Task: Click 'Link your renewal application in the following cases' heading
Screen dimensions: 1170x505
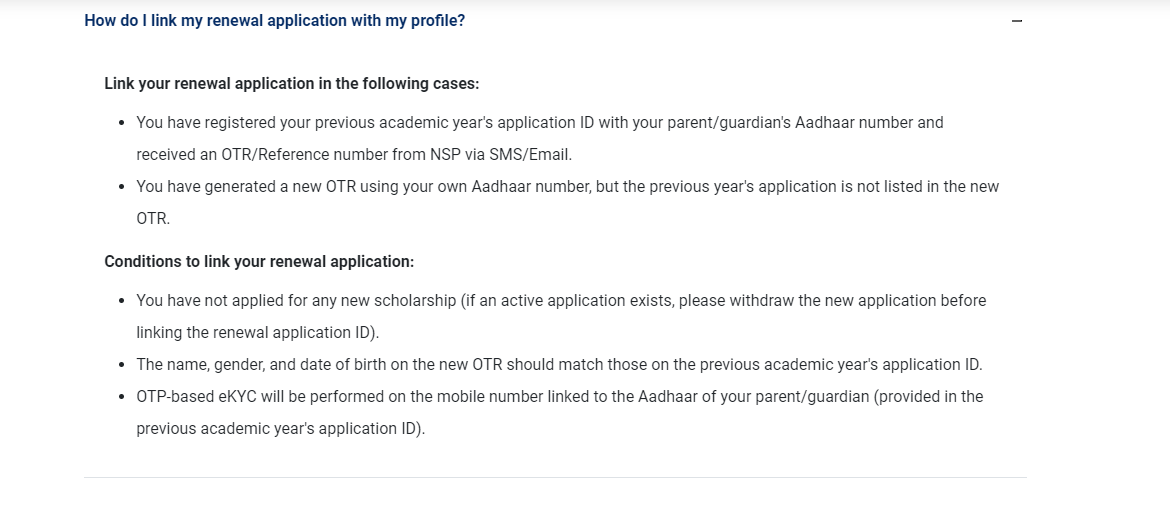Action: pyautogui.click(x=292, y=84)
